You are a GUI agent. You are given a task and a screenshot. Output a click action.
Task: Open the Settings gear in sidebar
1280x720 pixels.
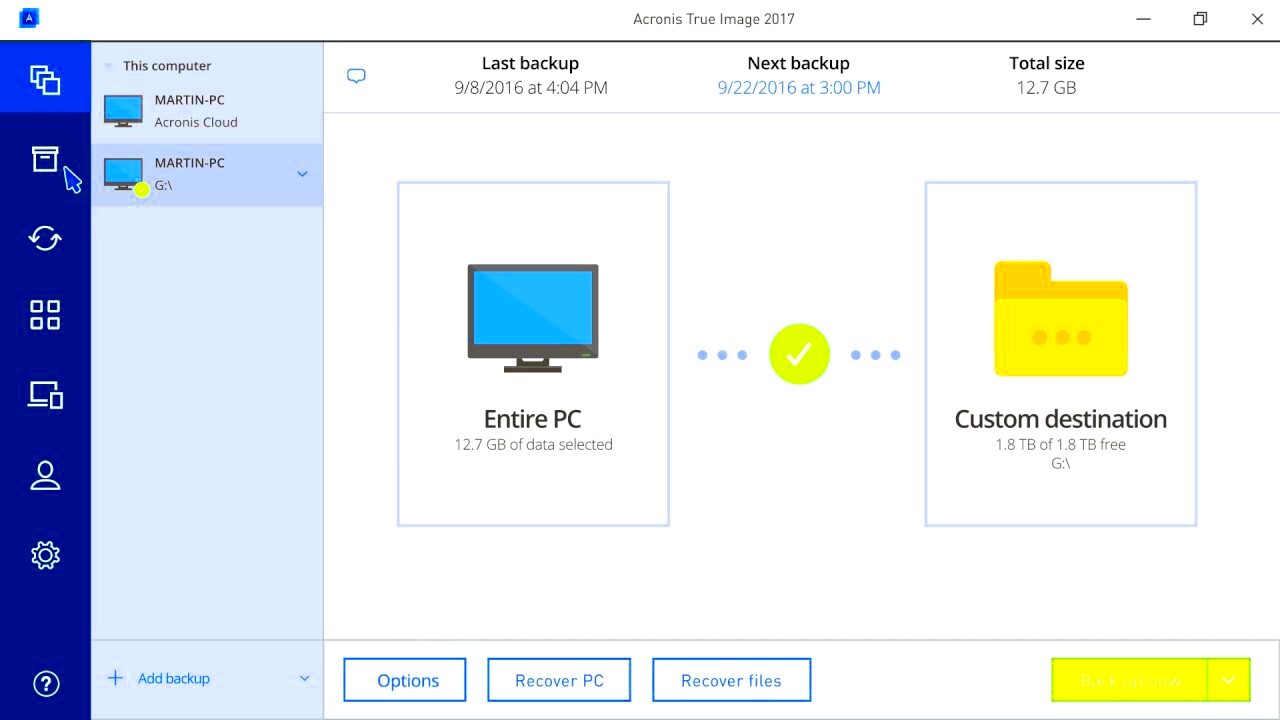coord(45,555)
